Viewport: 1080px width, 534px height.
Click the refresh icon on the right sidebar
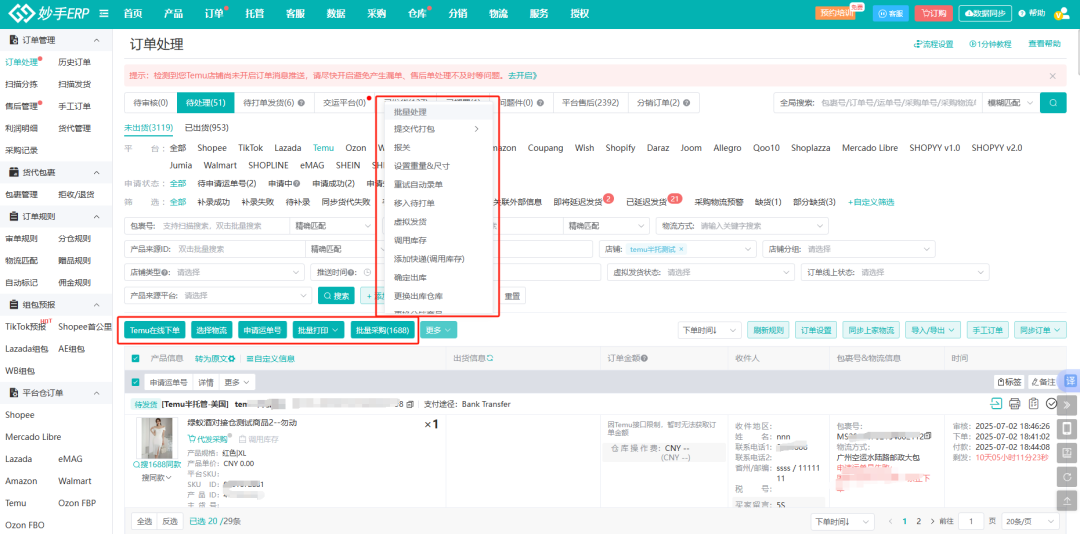[1067, 478]
